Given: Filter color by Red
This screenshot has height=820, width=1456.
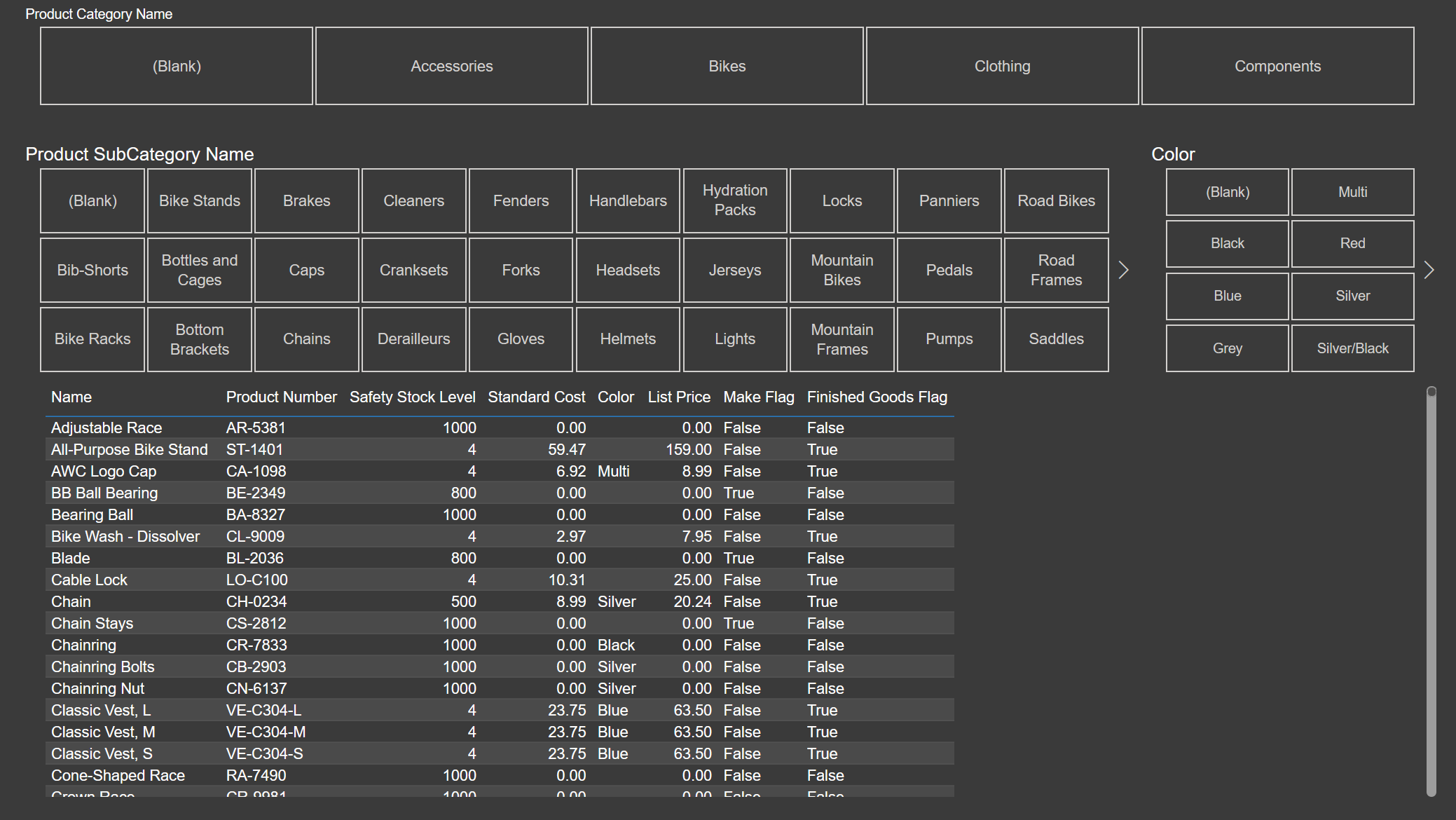Looking at the screenshot, I should 1353,244.
